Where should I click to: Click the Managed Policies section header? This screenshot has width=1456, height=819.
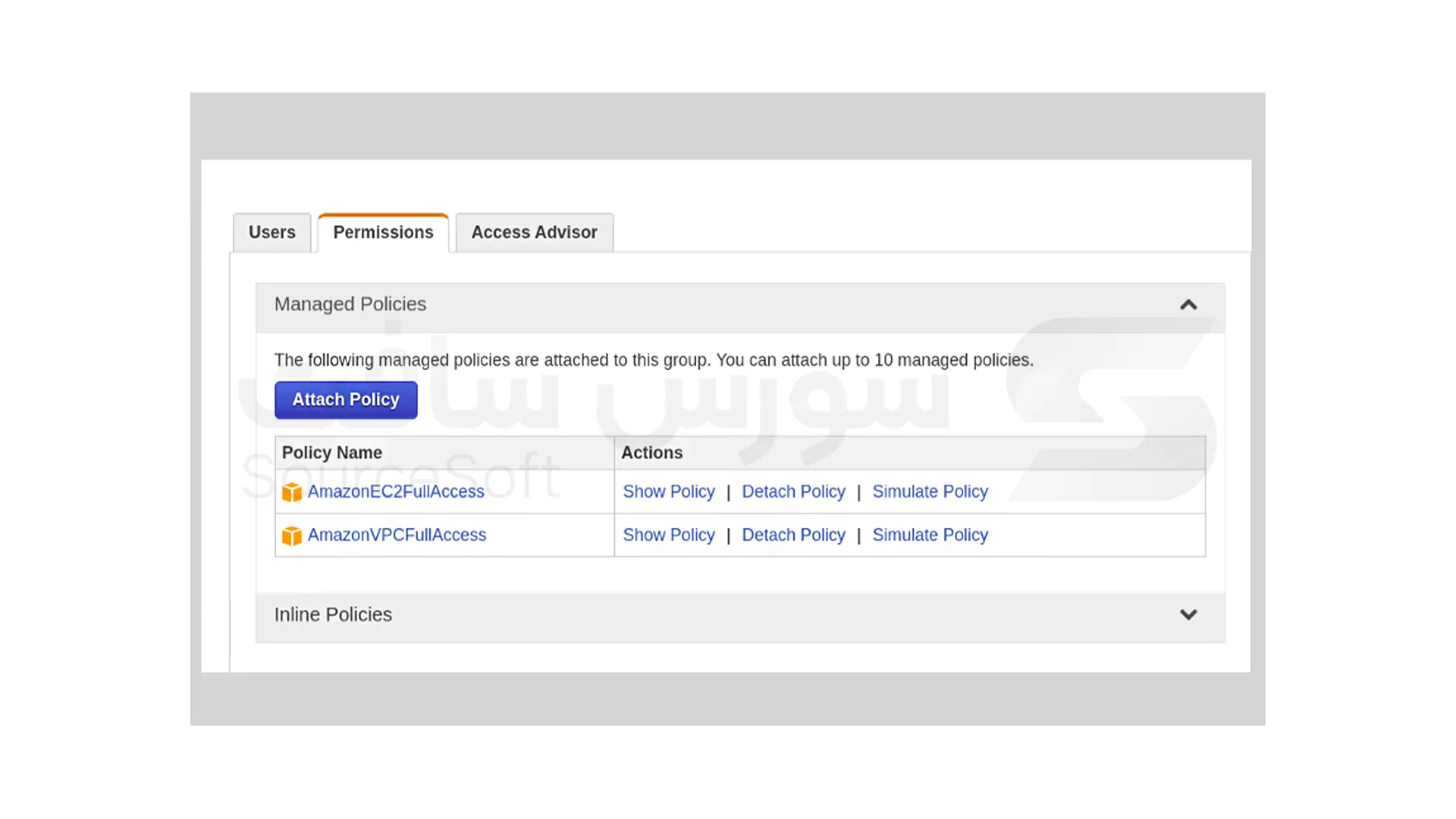click(350, 304)
